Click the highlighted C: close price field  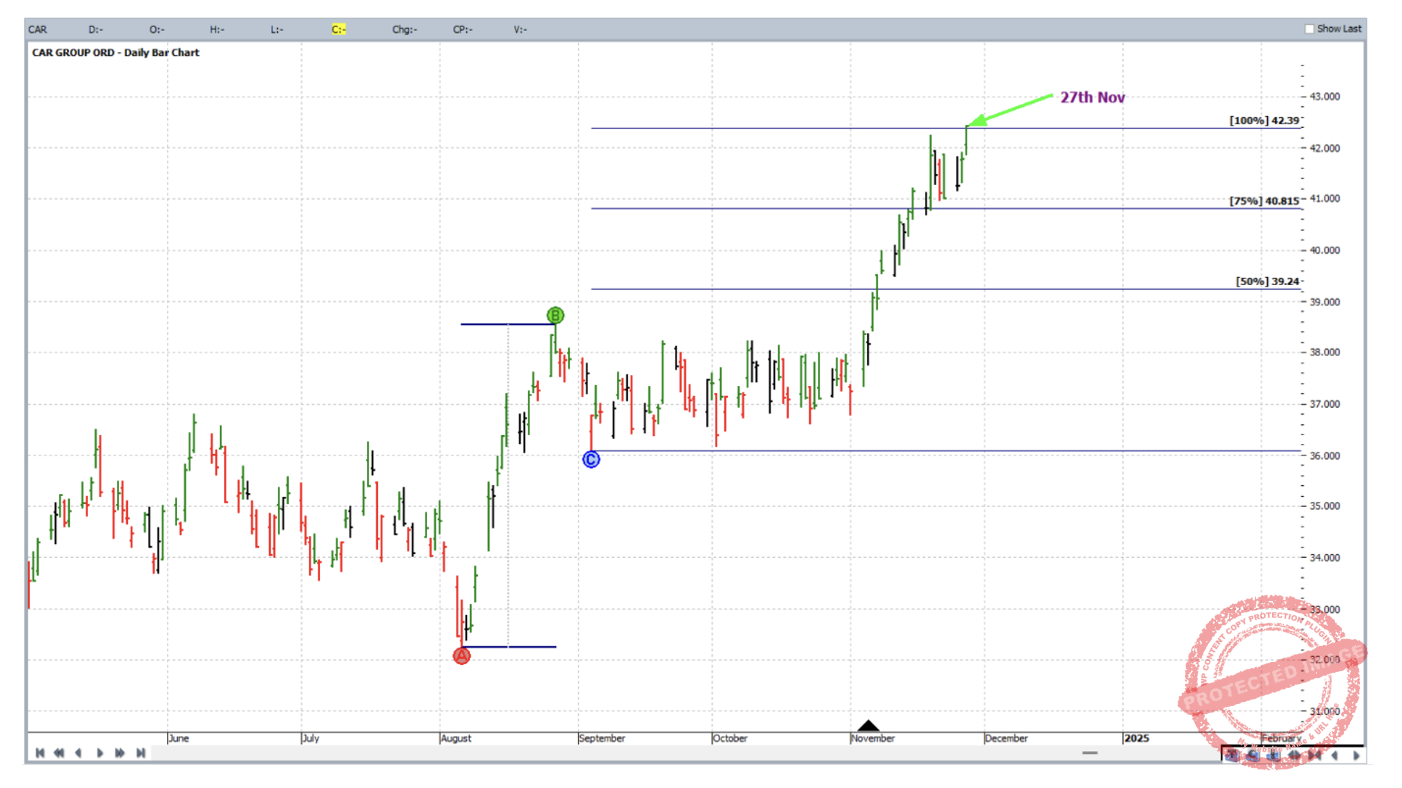click(339, 29)
